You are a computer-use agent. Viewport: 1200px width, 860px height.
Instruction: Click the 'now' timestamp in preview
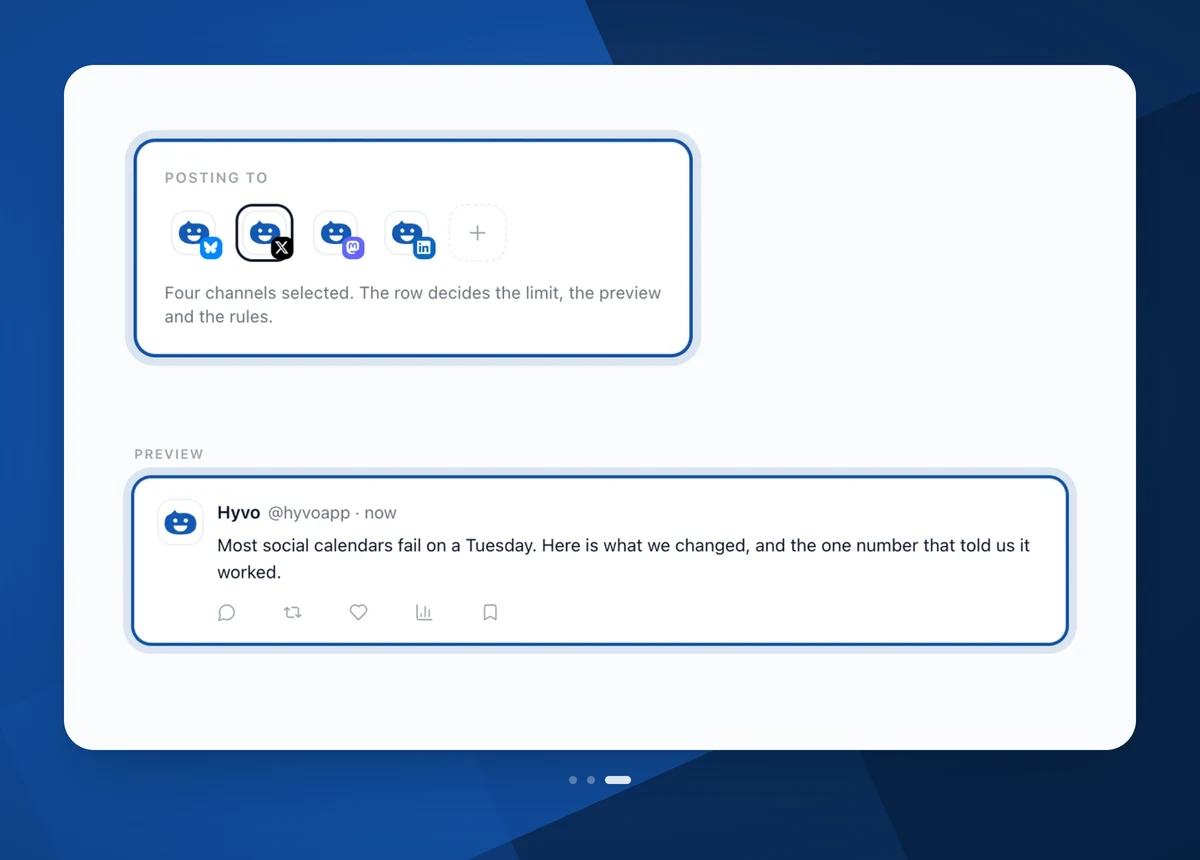pos(381,513)
